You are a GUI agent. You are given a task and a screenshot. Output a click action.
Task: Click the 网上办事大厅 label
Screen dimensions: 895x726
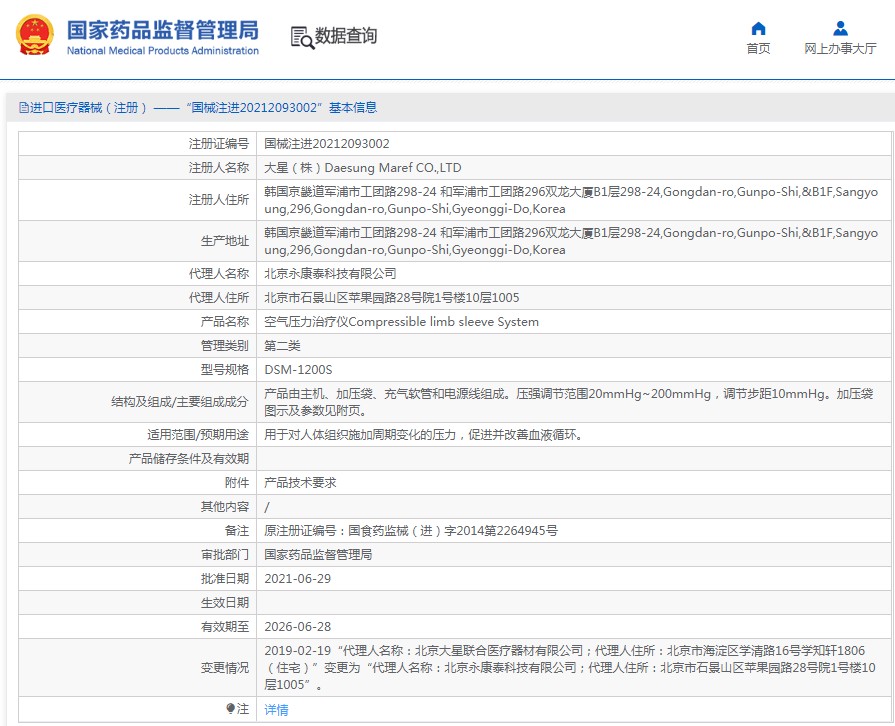pyautogui.click(x=840, y=49)
